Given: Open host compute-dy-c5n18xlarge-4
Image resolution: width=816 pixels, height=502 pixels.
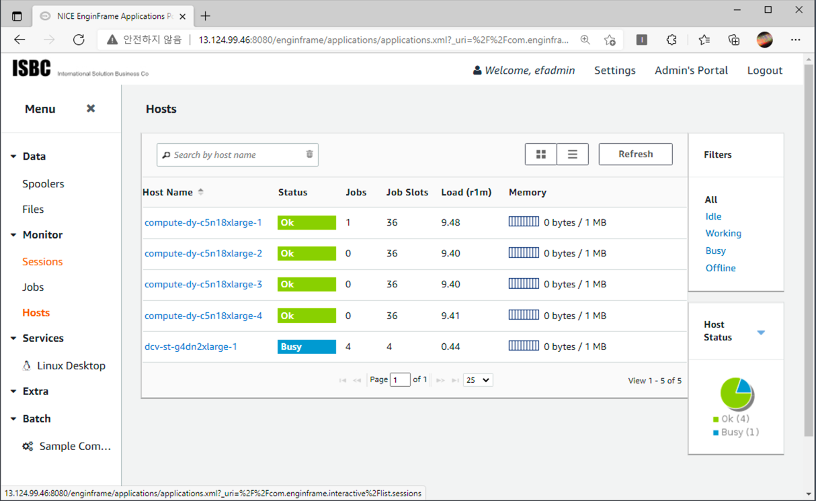Looking at the screenshot, I should pyautogui.click(x=203, y=315).
